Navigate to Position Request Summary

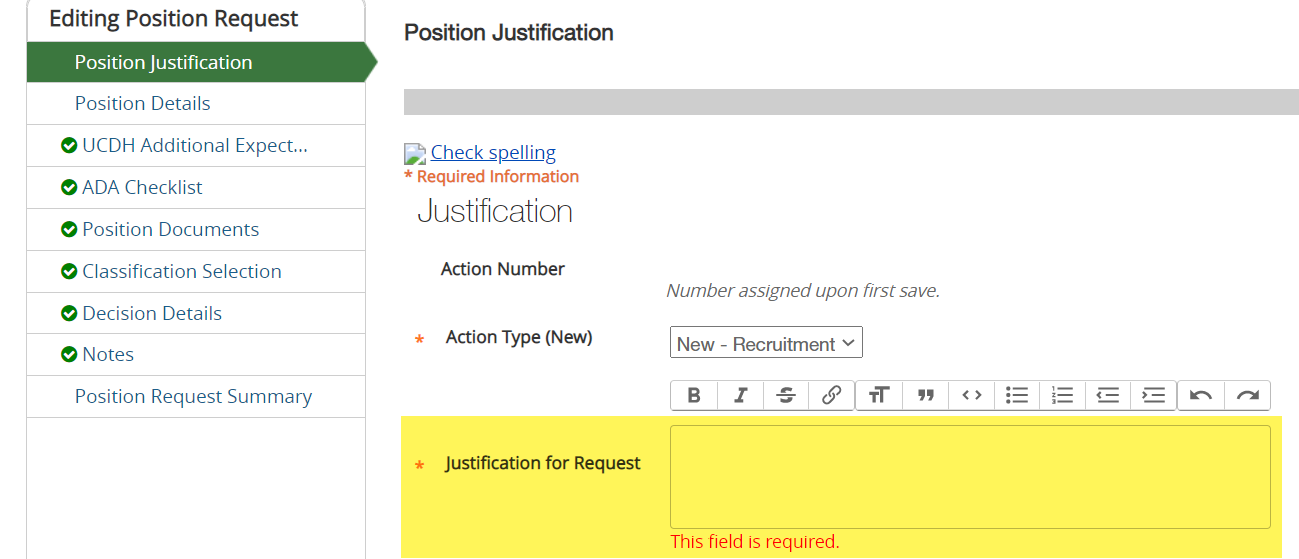coord(193,397)
